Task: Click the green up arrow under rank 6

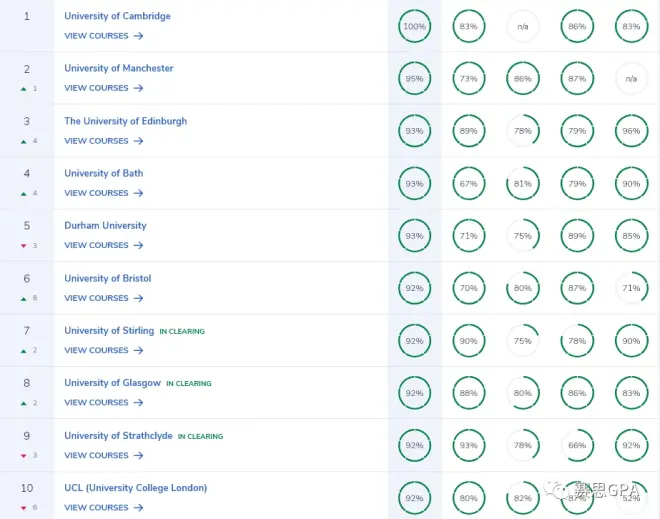Action: coord(22,298)
